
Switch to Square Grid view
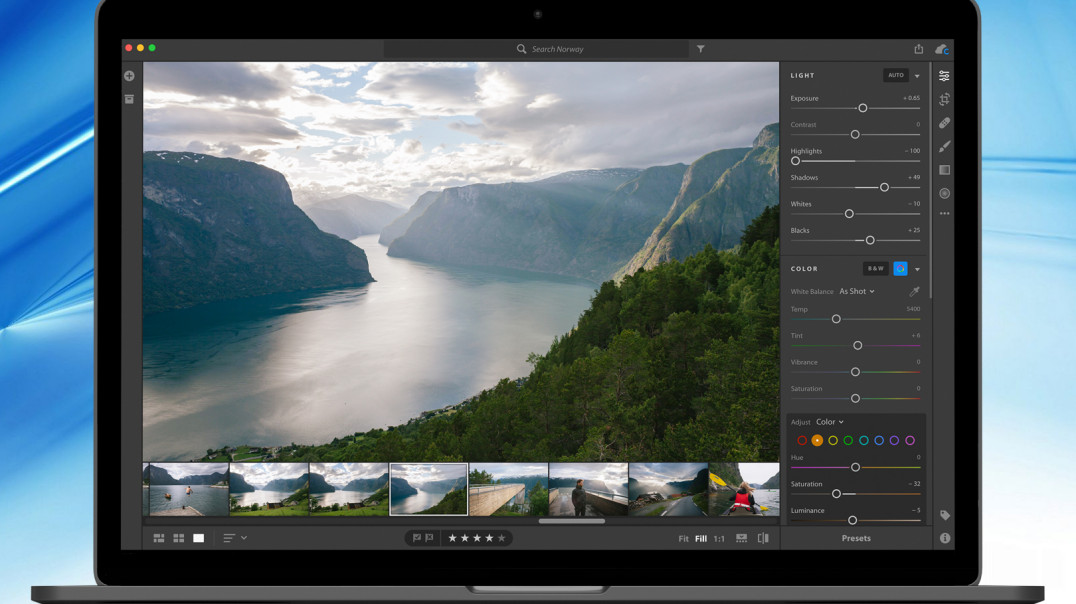click(x=178, y=538)
